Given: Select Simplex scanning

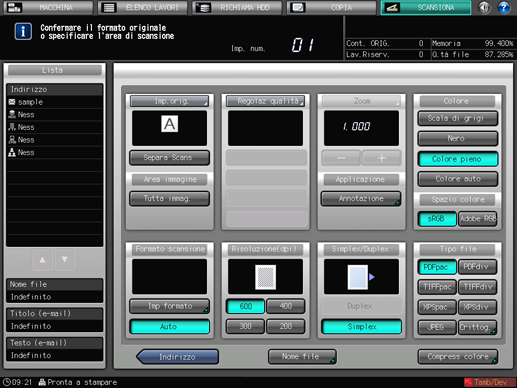Looking at the screenshot, I should (x=361, y=327).
